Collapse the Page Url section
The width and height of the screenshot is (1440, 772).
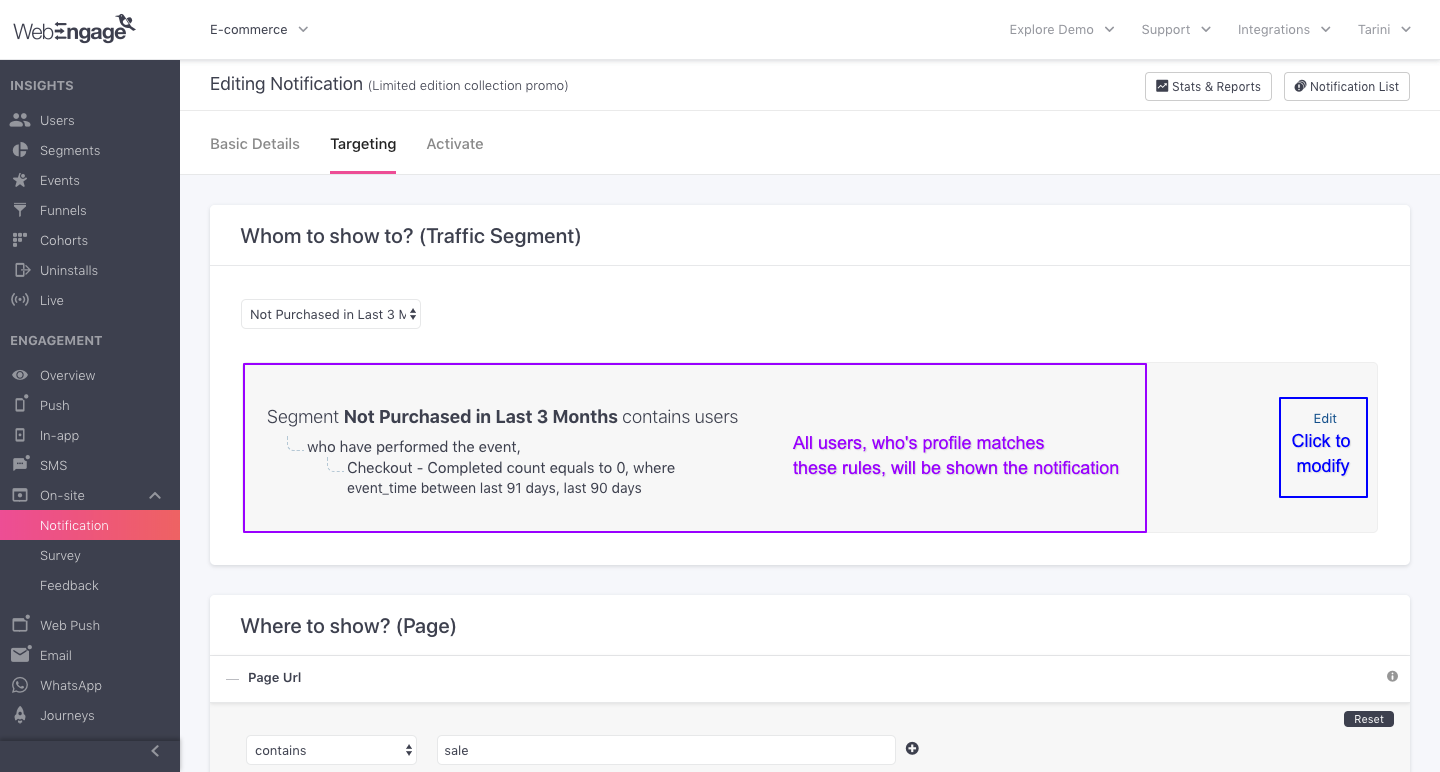point(232,678)
